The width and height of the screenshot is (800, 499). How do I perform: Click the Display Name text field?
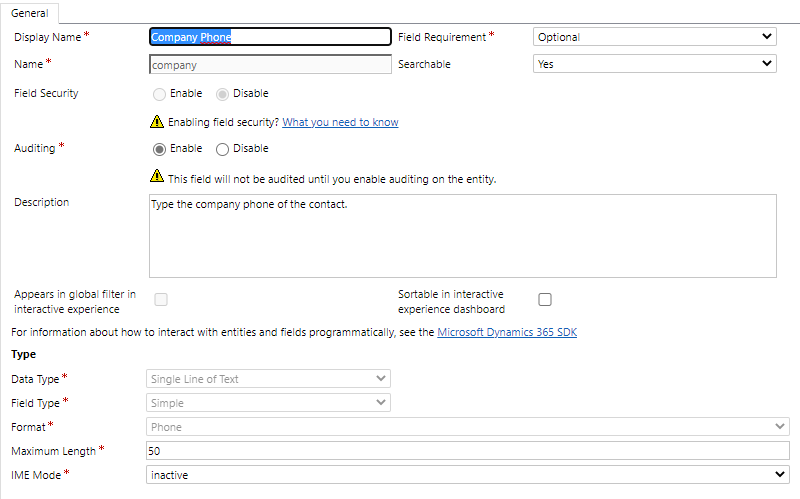pyautogui.click(x=269, y=37)
